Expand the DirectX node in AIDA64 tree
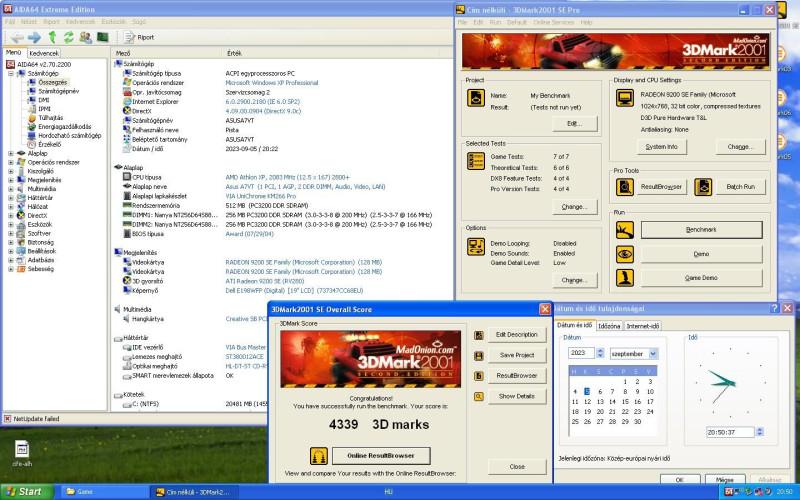 (x=11, y=215)
